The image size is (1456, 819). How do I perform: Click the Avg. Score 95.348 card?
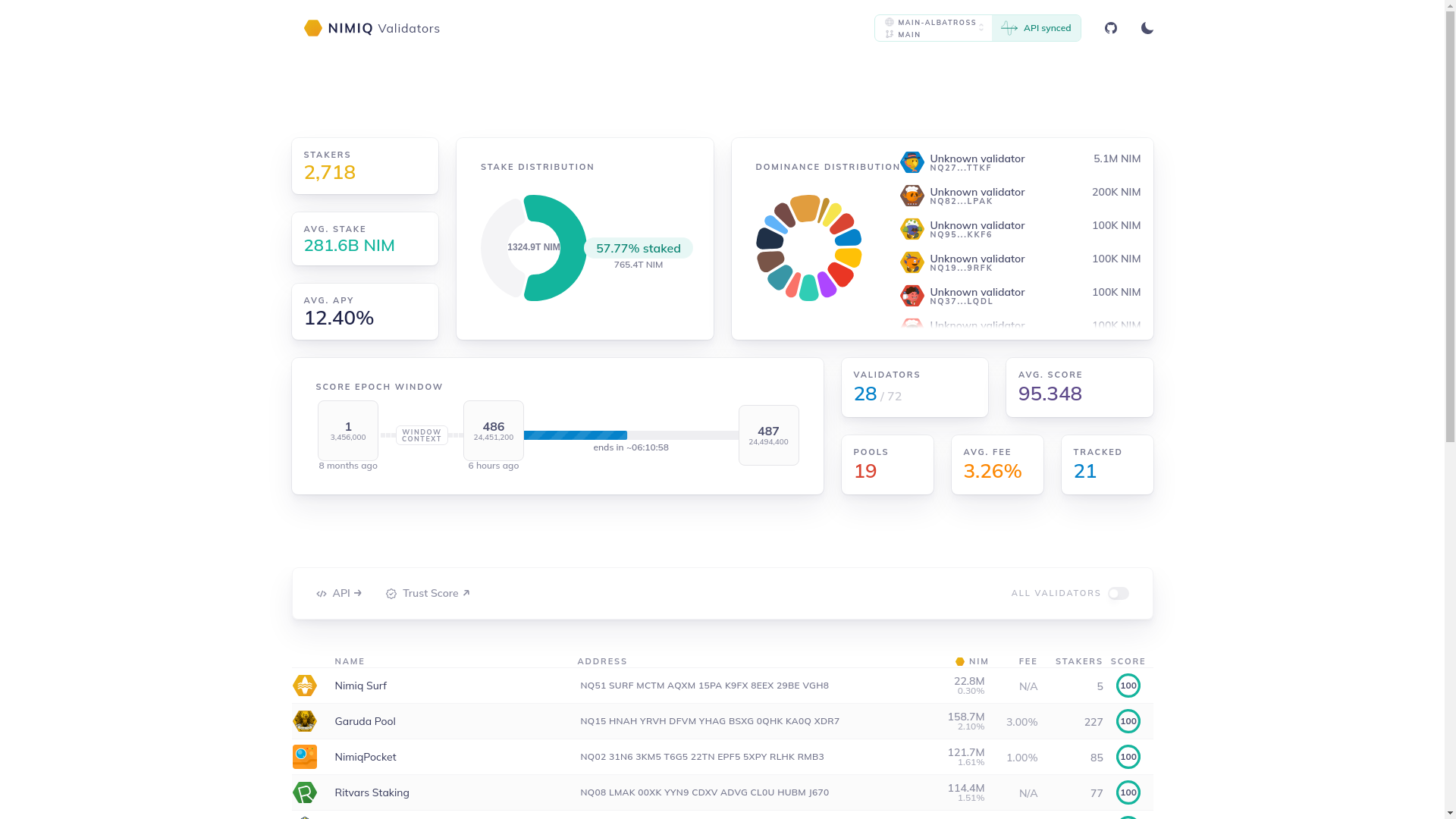pos(1080,388)
